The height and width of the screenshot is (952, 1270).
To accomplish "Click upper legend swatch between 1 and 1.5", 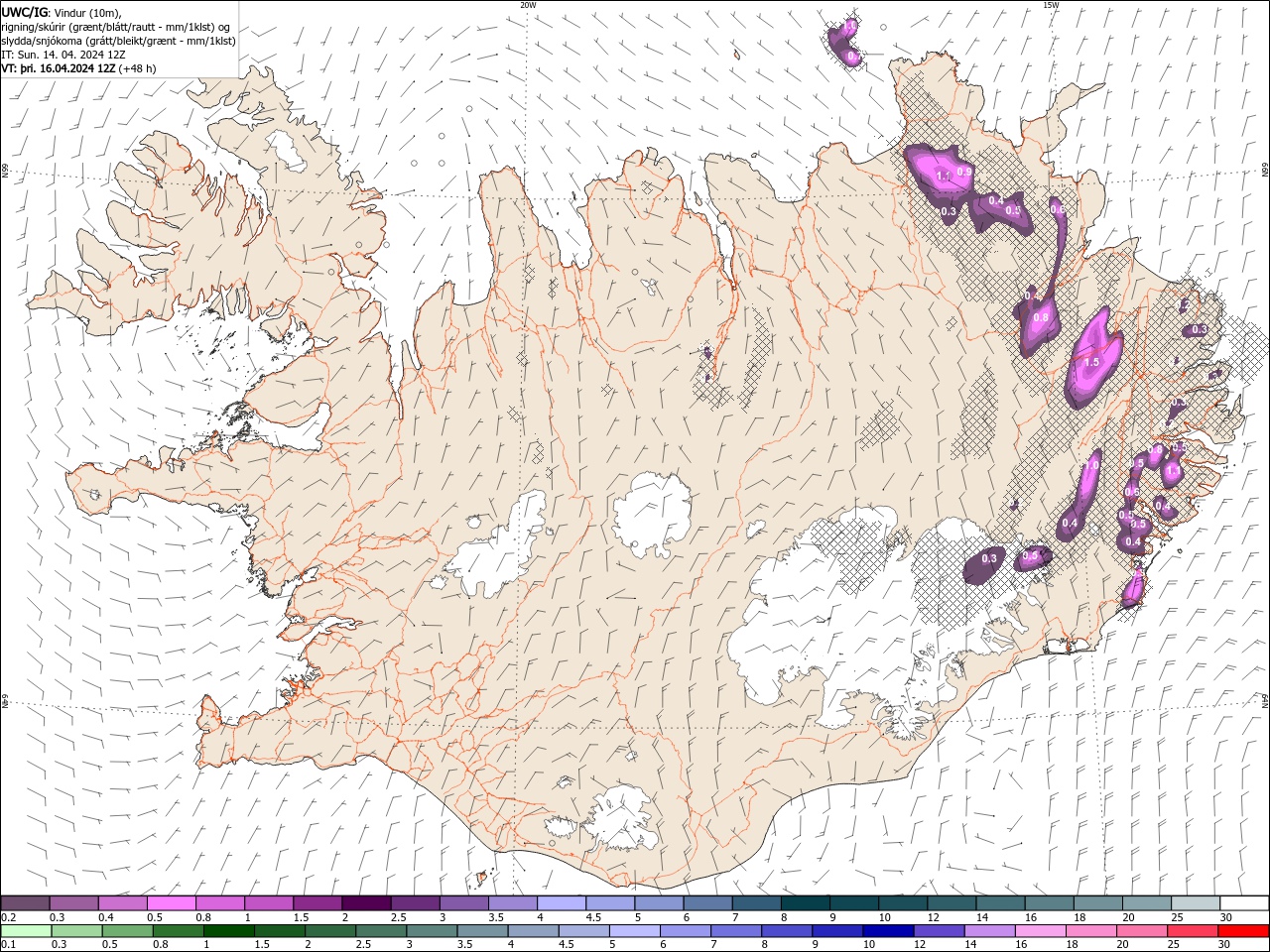I will [269, 903].
